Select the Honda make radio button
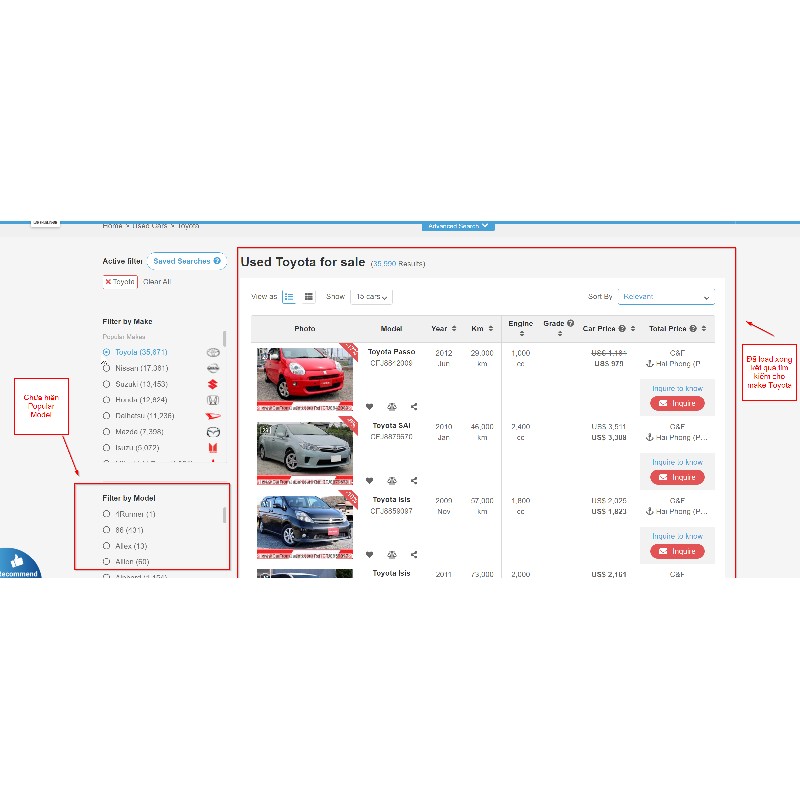Image resolution: width=800 pixels, height=800 pixels. 106,400
